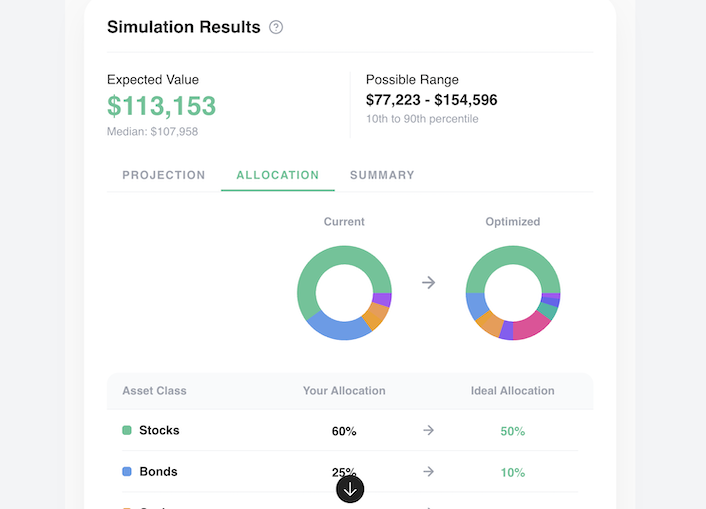Click the arrow between the donut charts
This screenshot has height=509, width=706.
tap(428, 283)
